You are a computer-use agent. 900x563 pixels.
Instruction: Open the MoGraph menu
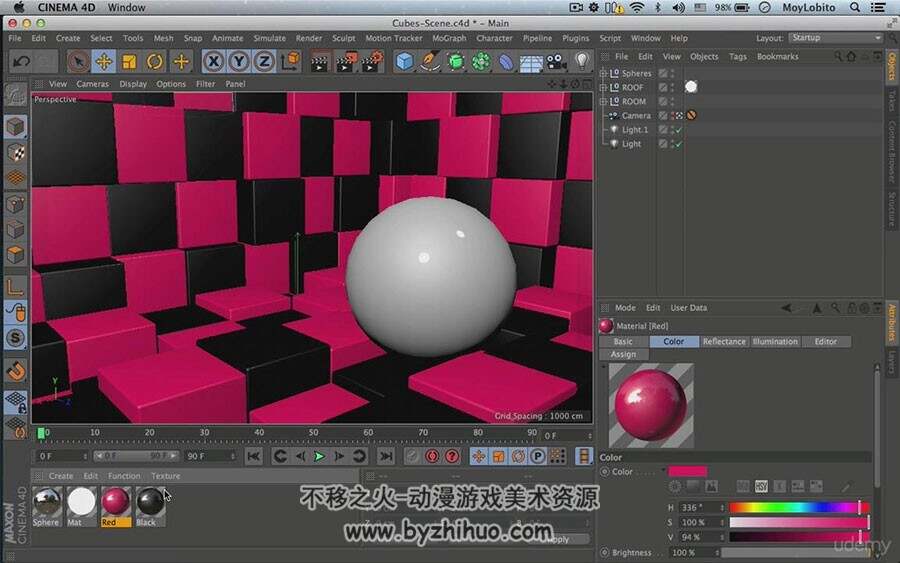[x=449, y=38]
